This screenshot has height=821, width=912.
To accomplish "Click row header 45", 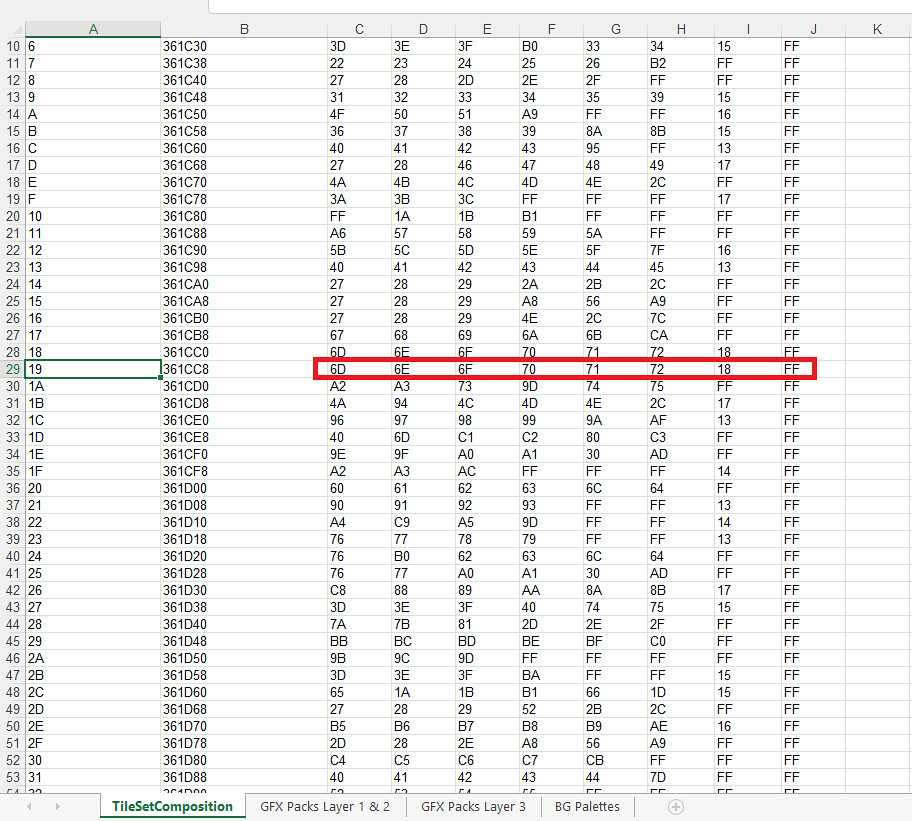I will point(12,641).
